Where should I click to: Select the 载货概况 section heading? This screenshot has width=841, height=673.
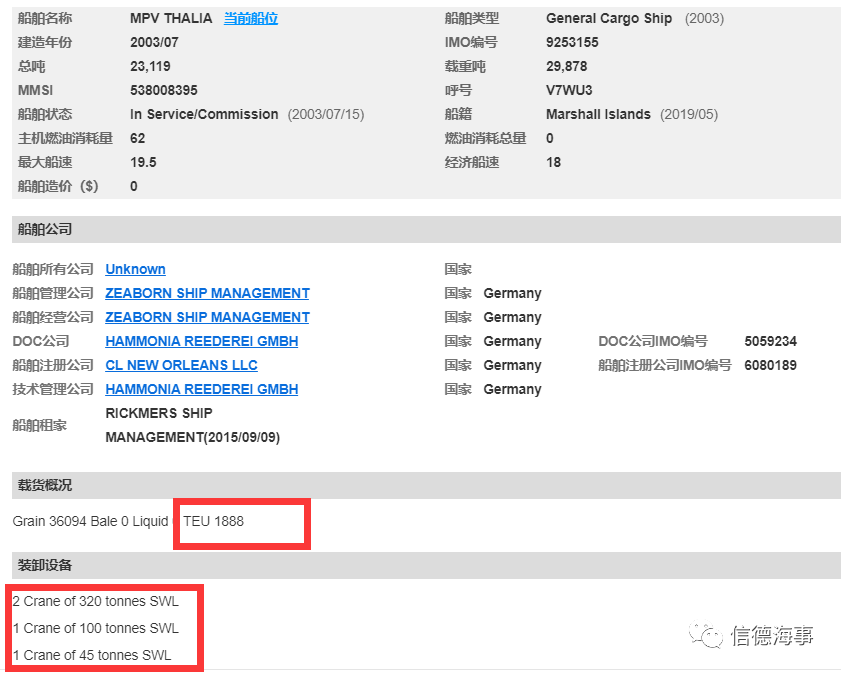(x=45, y=485)
